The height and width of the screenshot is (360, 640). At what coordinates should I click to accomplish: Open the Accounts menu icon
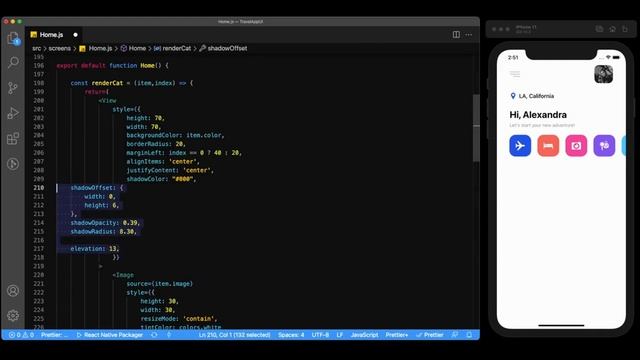tap(13, 291)
